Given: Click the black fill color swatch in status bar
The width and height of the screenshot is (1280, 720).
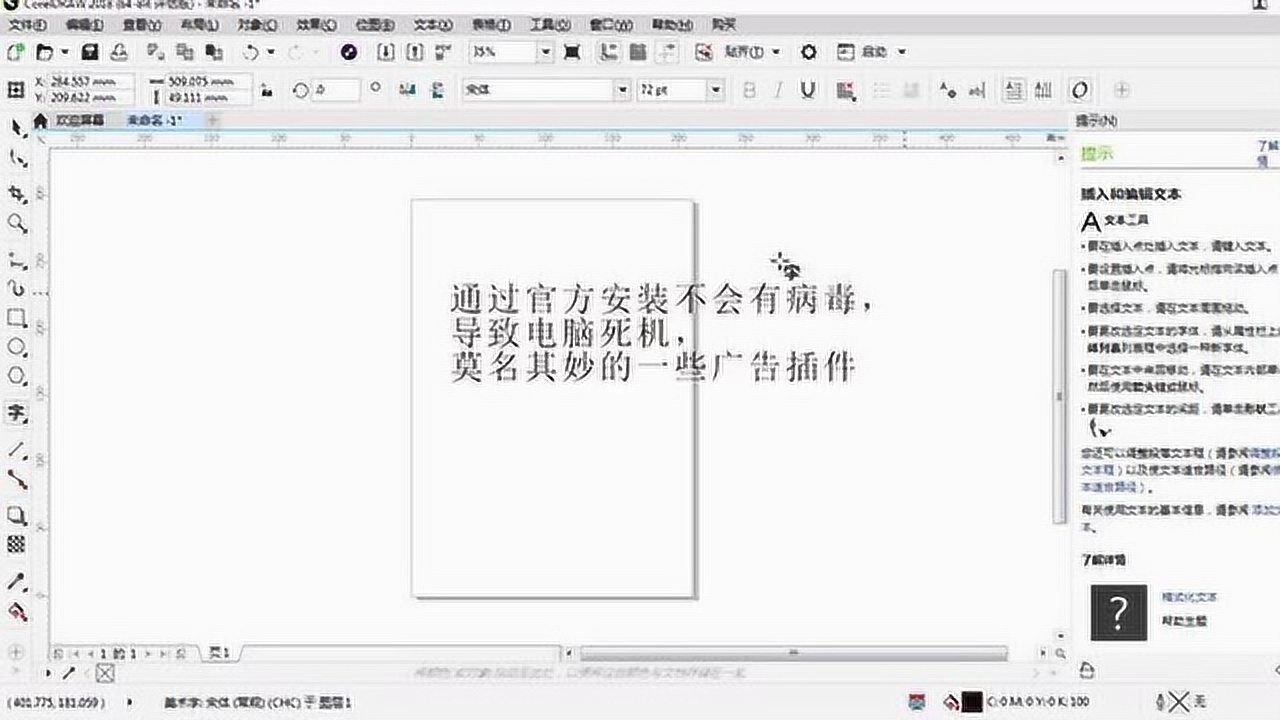Looking at the screenshot, I should point(970,702).
